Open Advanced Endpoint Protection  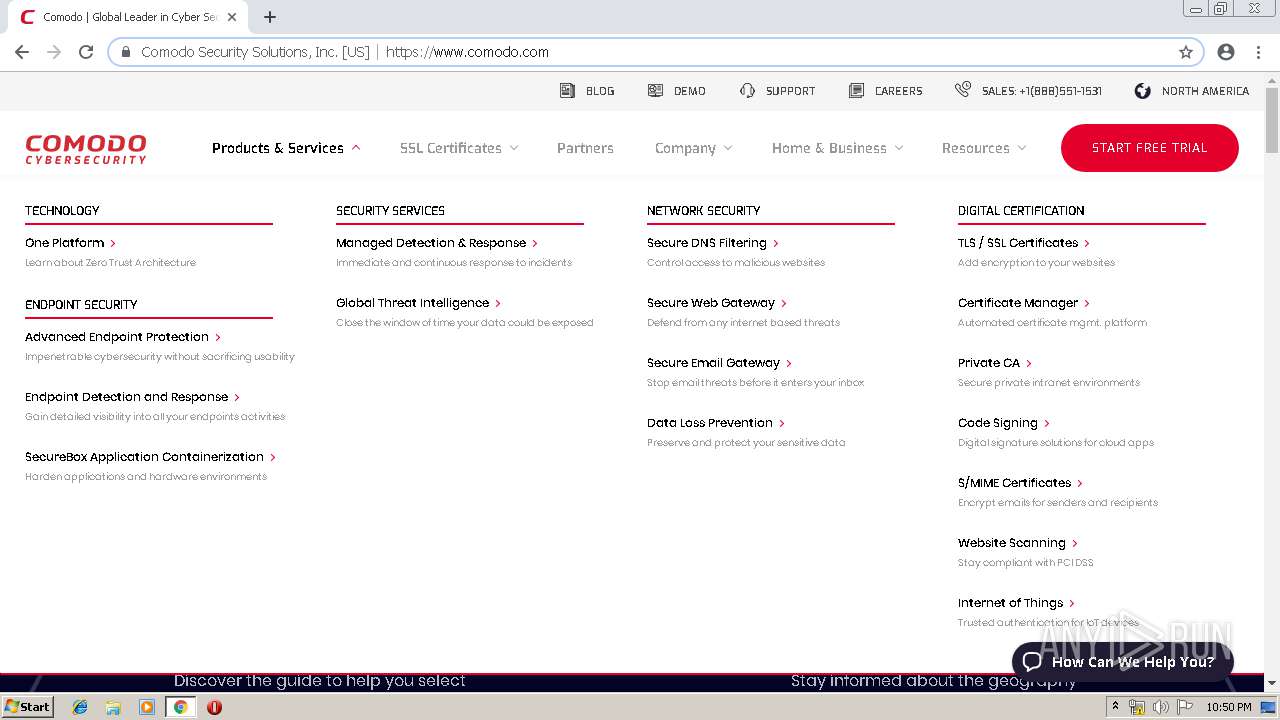tap(123, 337)
